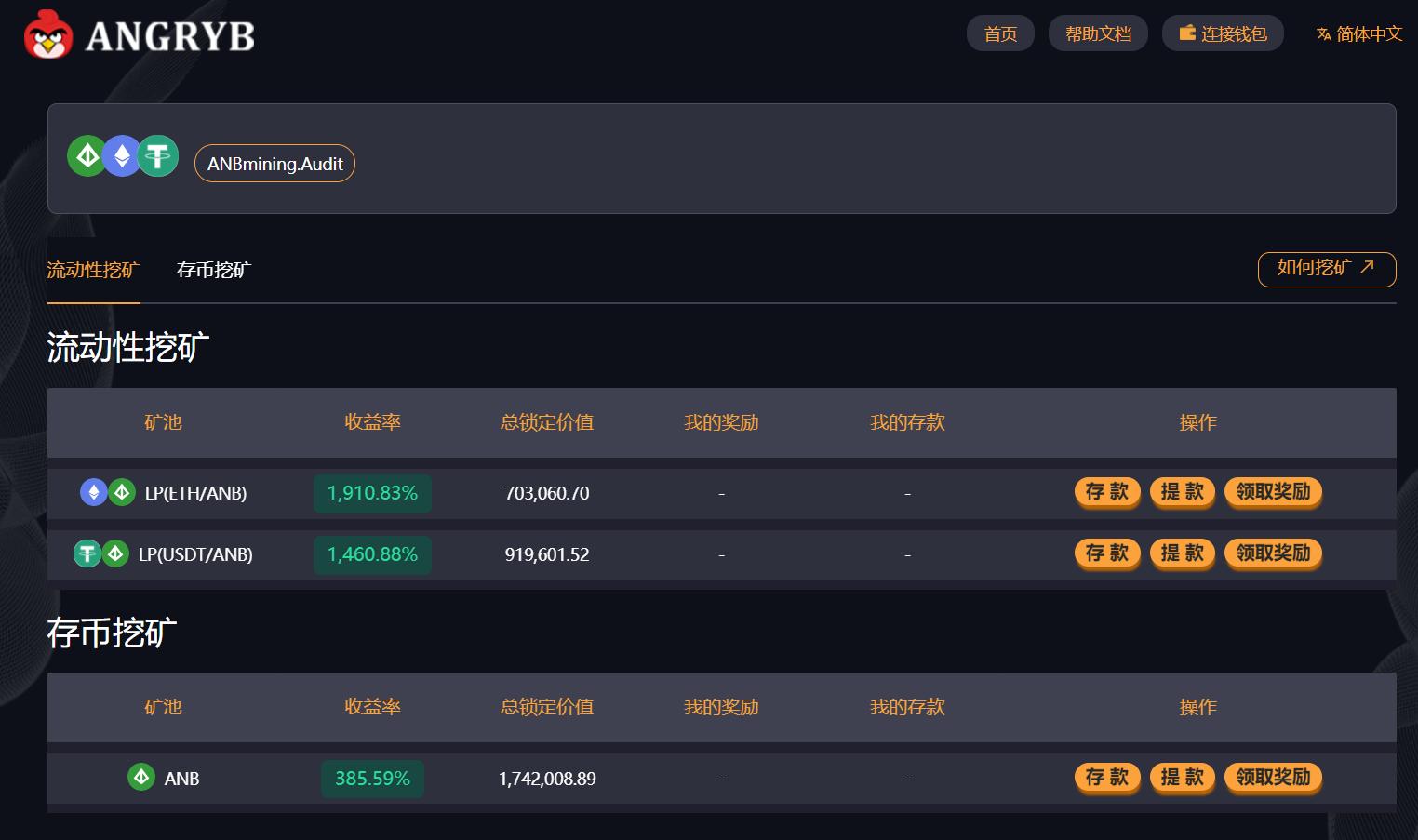Click 连接钱包 connect wallet button
This screenshot has height=840, width=1418.
[x=1223, y=33]
